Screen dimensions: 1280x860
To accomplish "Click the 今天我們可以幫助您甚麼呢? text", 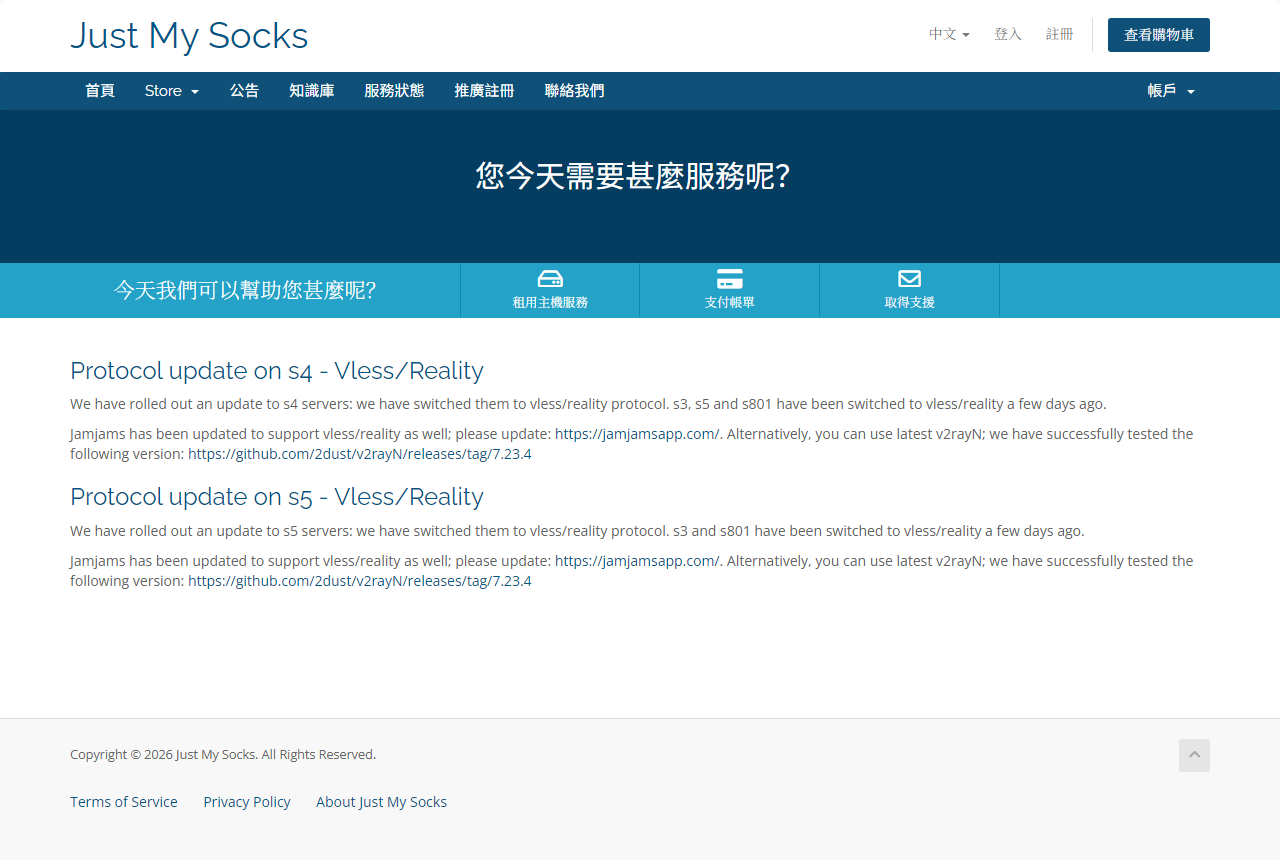I will [x=245, y=291].
